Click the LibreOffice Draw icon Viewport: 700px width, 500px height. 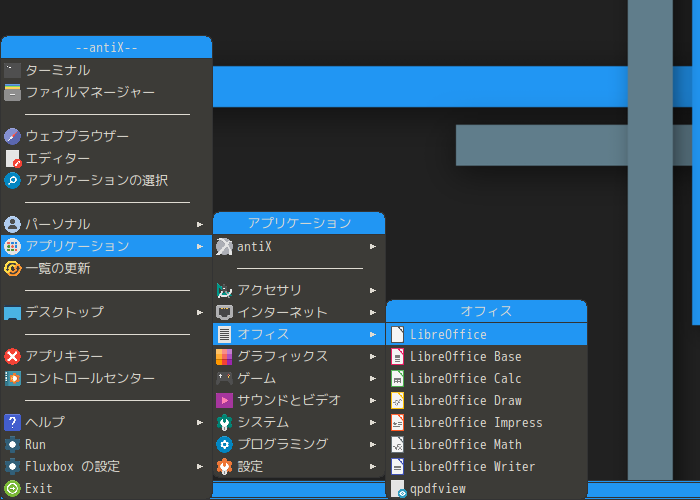(397, 400)
